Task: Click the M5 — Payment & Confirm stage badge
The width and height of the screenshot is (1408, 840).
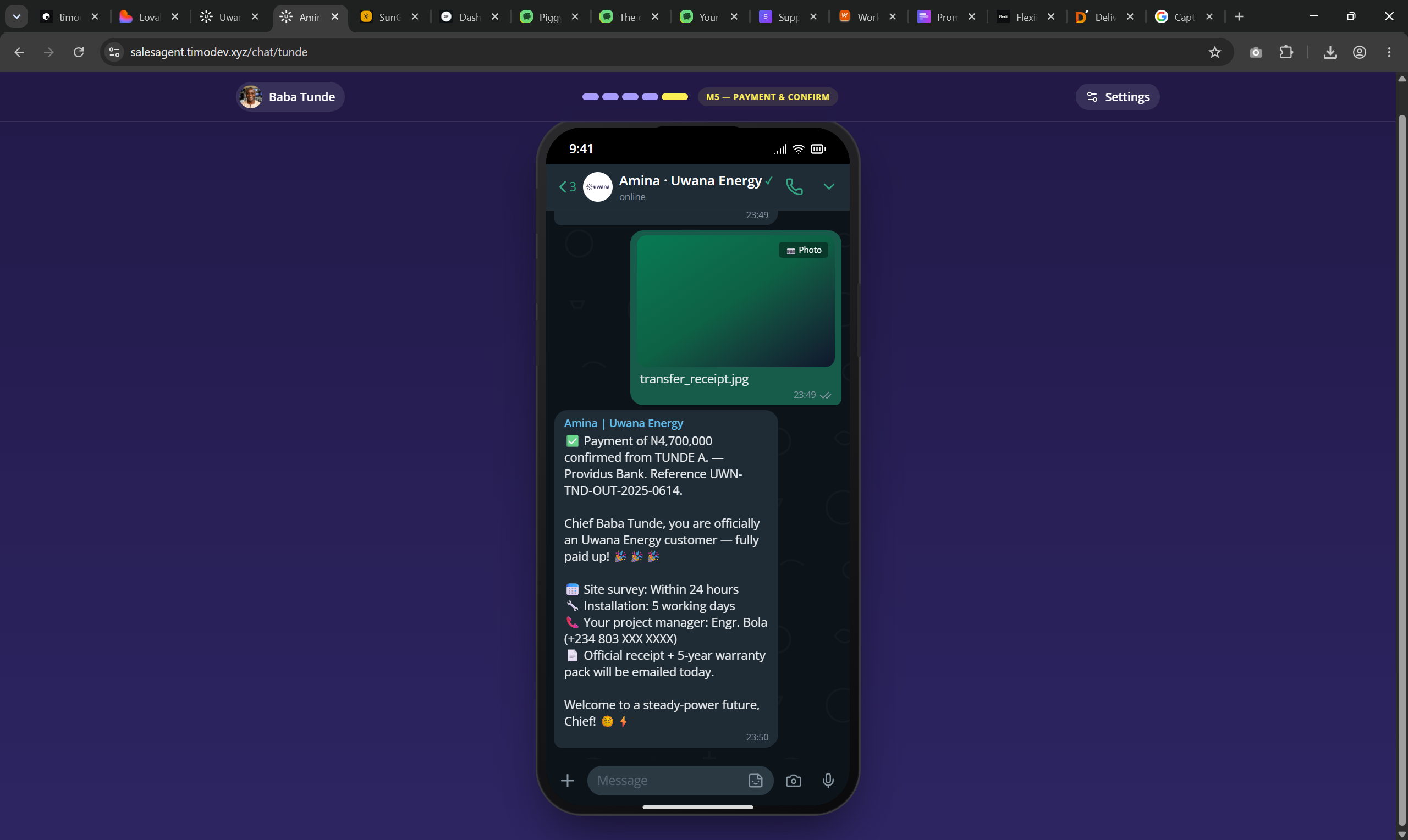Action: (x=767, y=97)
